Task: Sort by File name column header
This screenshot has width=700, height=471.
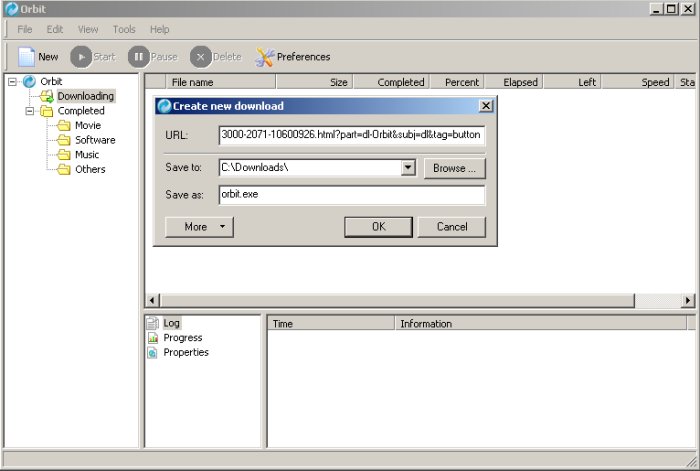Action: click(221, 82)
